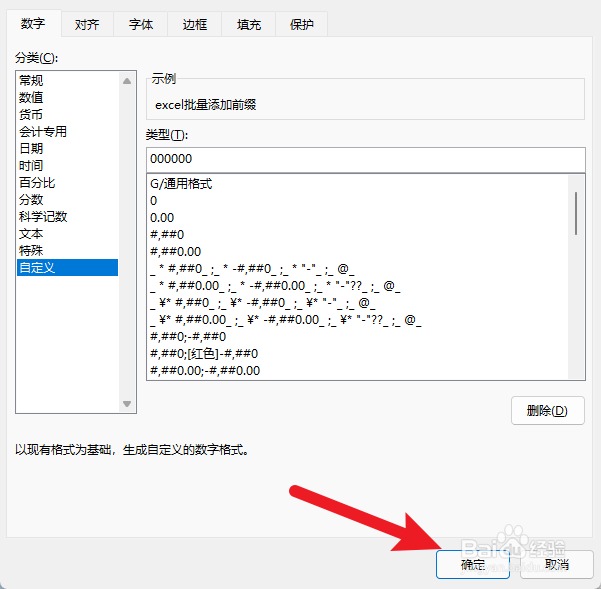Select format _ * #,##0_ ;_ * -#,##0_
The width and height of the screenshot is (601, 589).
click(x=358, y=269)
